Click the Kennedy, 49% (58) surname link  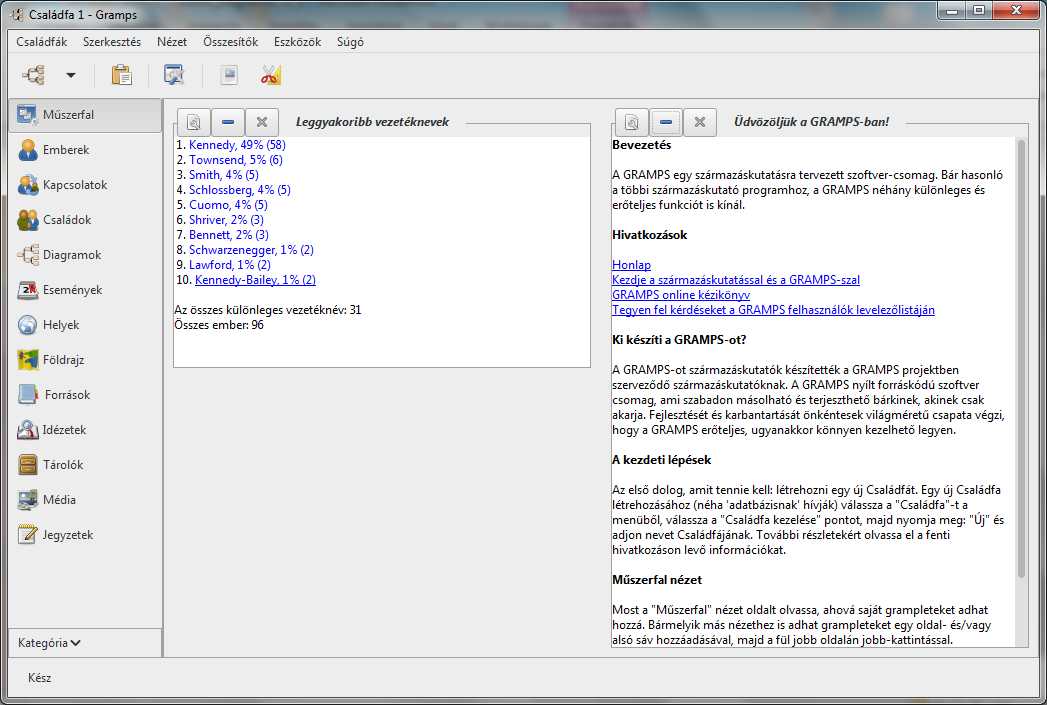pyautogui.click(x=237, y=145)
